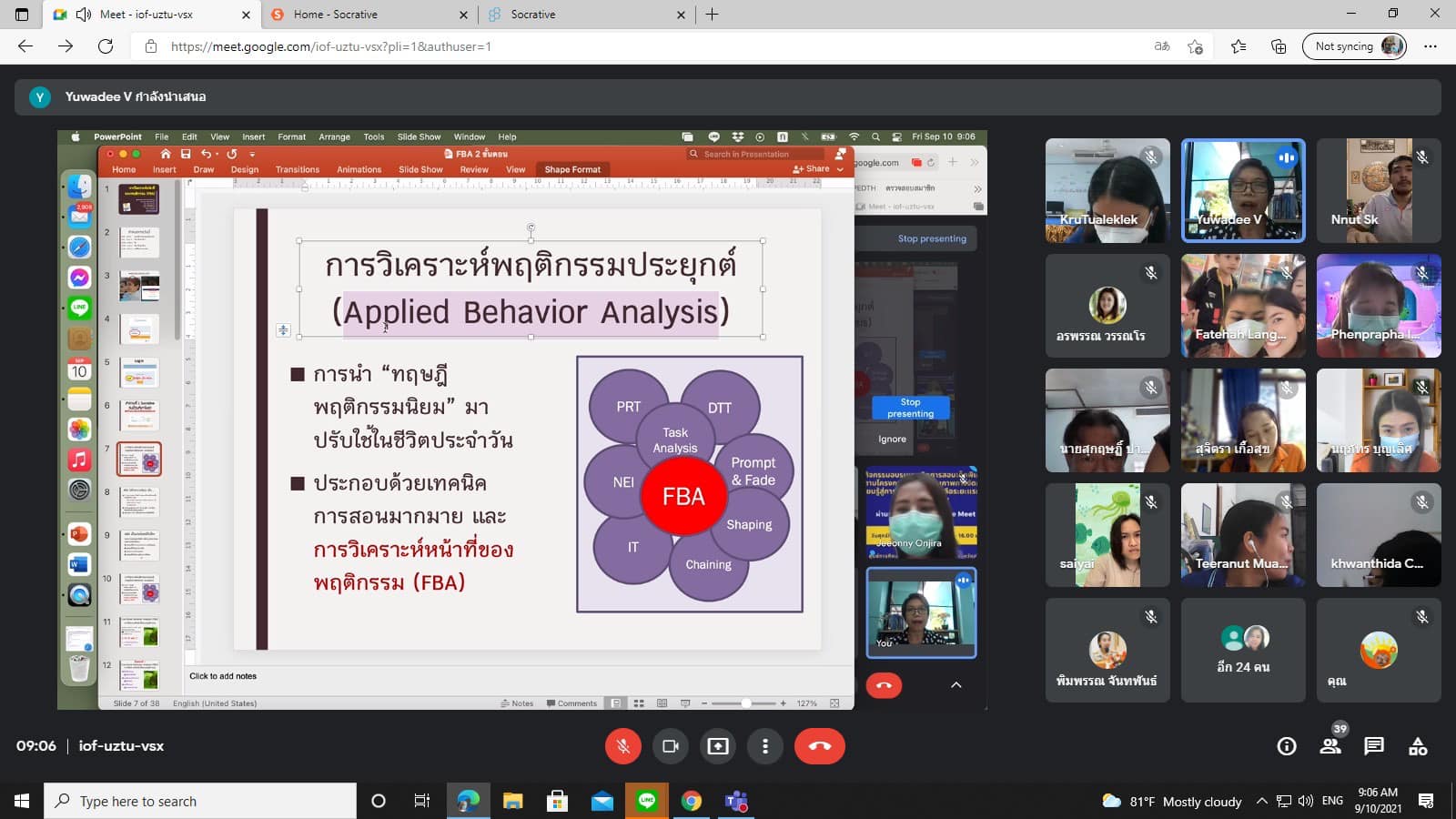Open the Arrange menu in the Mac menu bar
The image size is (1456, 819).
tap(334, 137)
